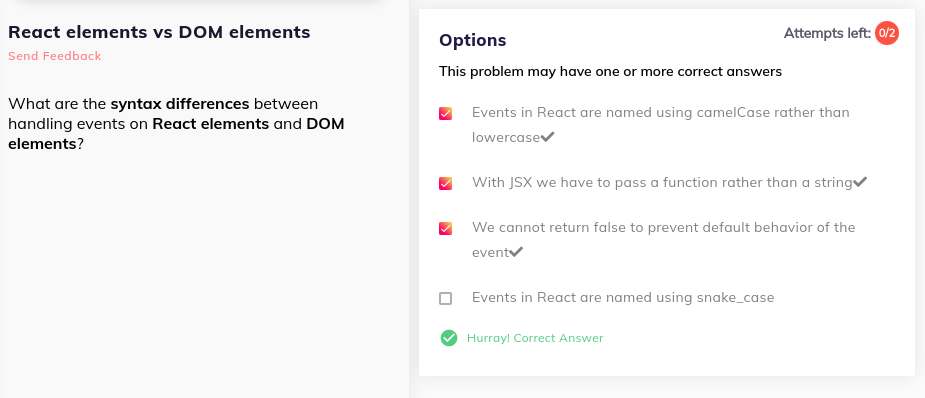
Task: Click the 'Hurray! Correct Answer' message
Action: 535,338
